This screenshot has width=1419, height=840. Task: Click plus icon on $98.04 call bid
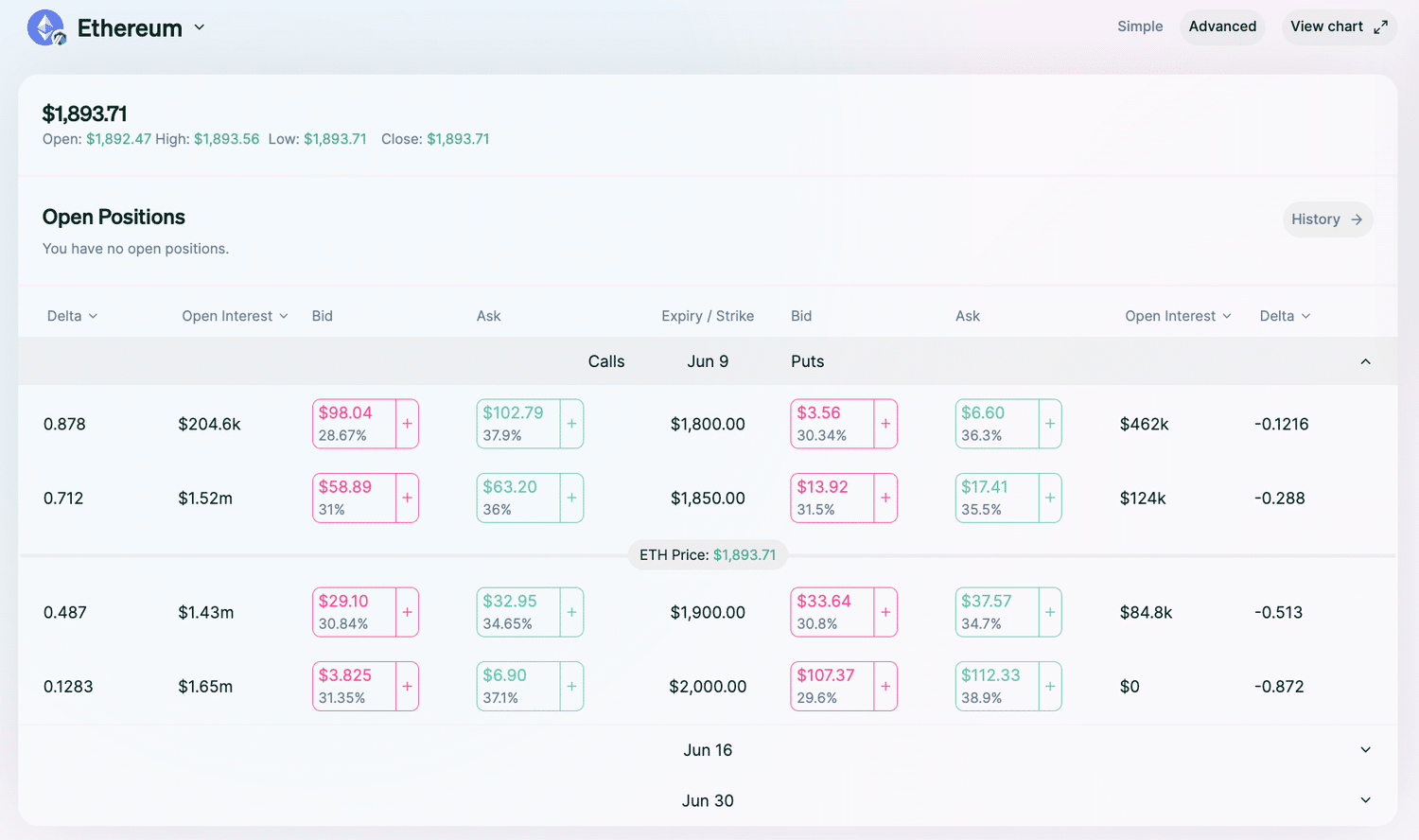(x=407, y=424)
